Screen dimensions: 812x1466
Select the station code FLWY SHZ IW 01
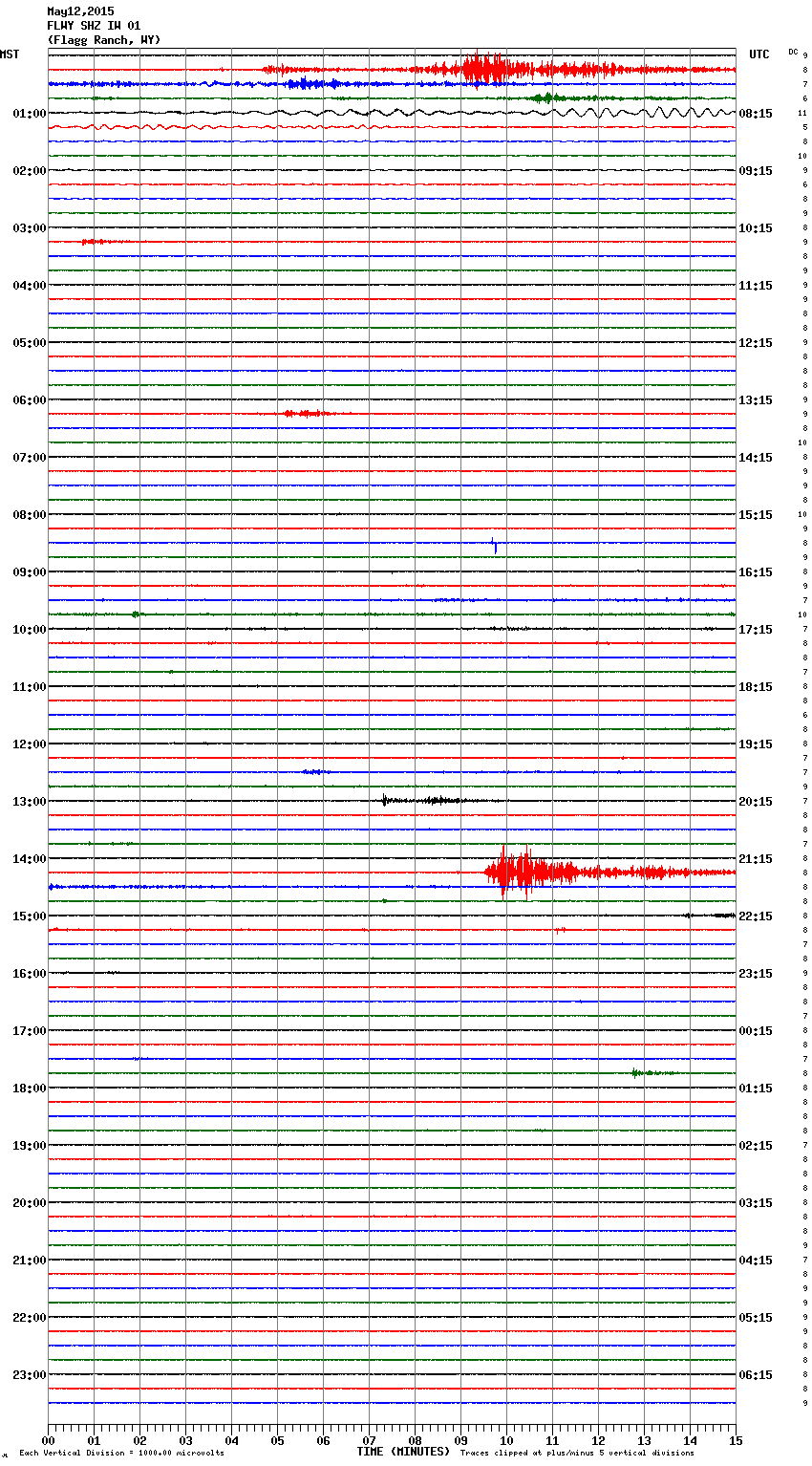94,26
